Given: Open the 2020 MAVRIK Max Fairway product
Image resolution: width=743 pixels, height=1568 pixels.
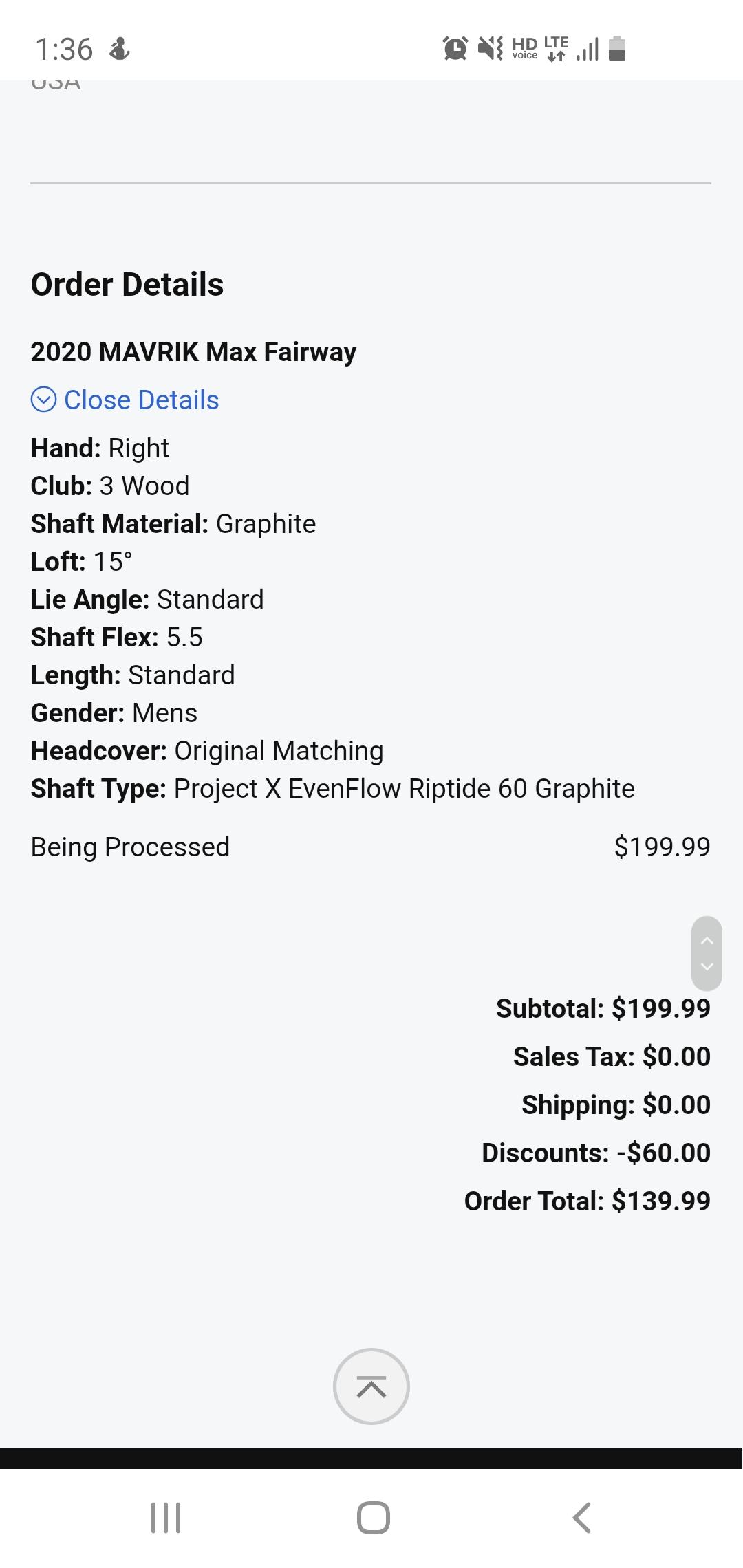Looking at the screenshot, I should 193,352.
